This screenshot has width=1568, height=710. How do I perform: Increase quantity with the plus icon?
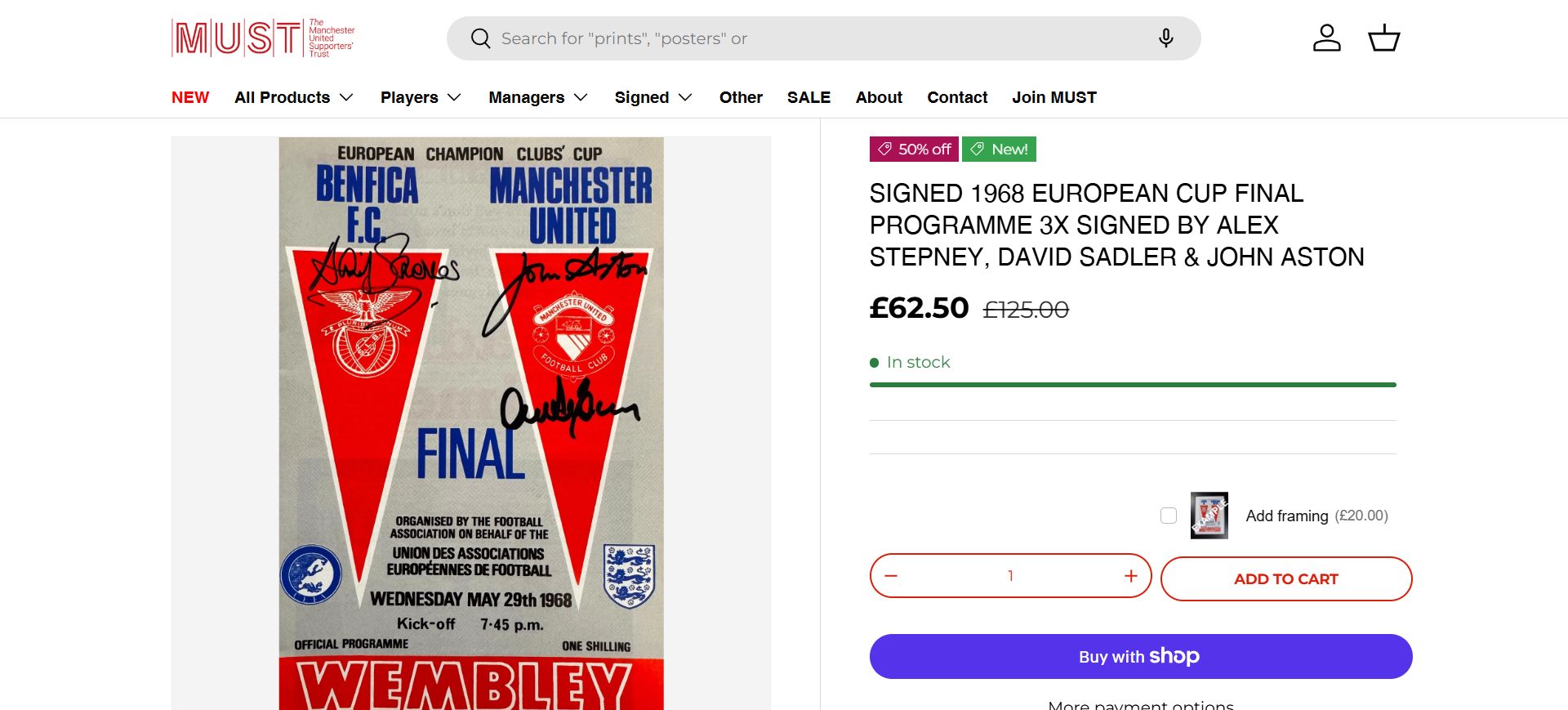coord(1130,576)
